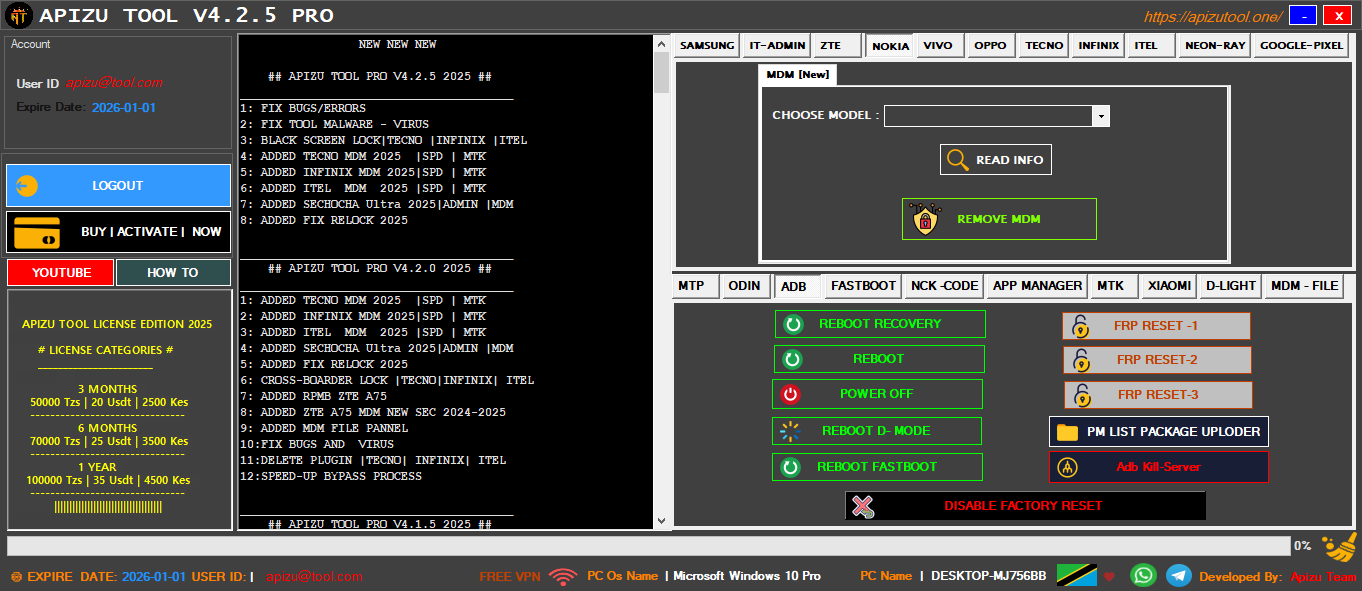This screenshot has width=1362, height=591.
Task: Open the NCK -CODE tab
Action: point(944,286)
